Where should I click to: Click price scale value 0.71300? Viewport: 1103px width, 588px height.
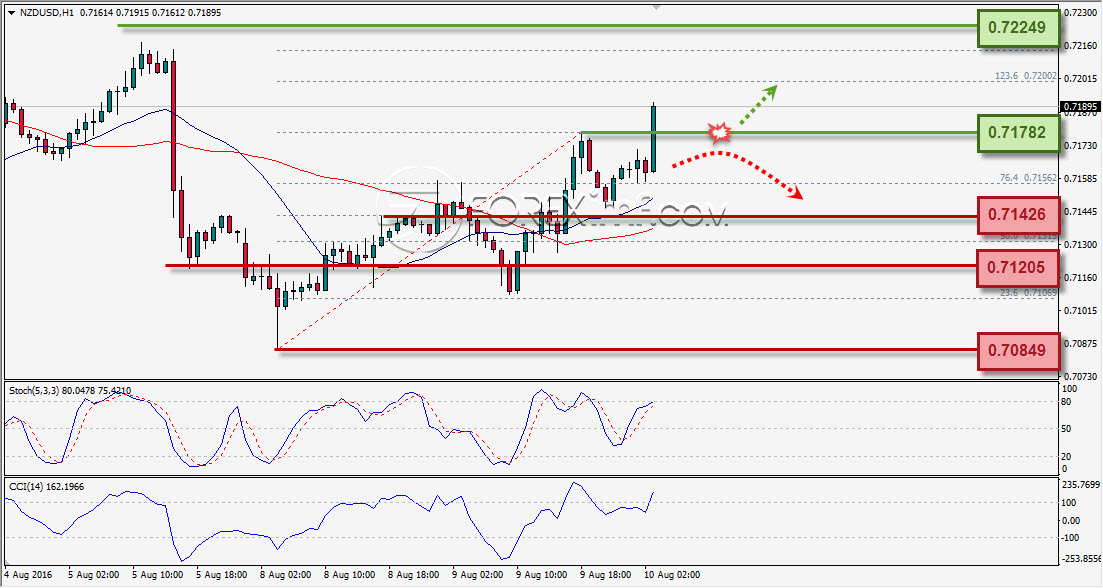pyautogui.click(x=1081, y=245)
